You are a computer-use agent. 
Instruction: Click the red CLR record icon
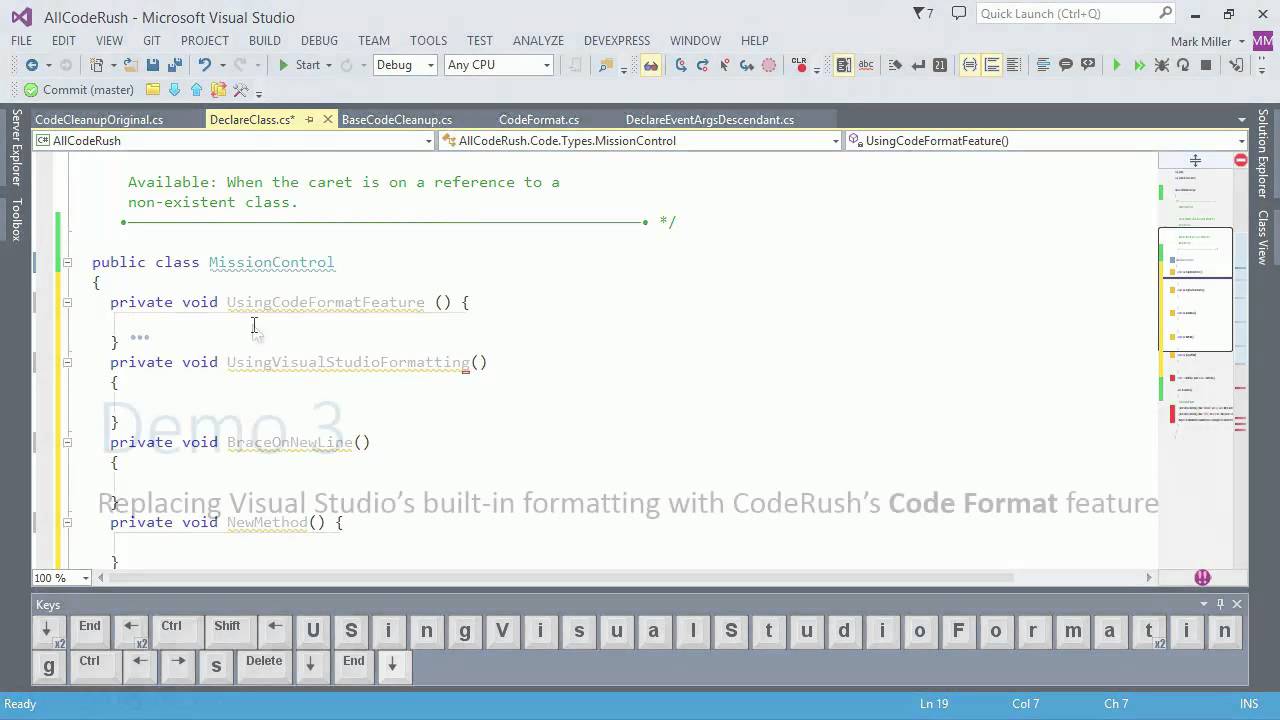point(798,65)
